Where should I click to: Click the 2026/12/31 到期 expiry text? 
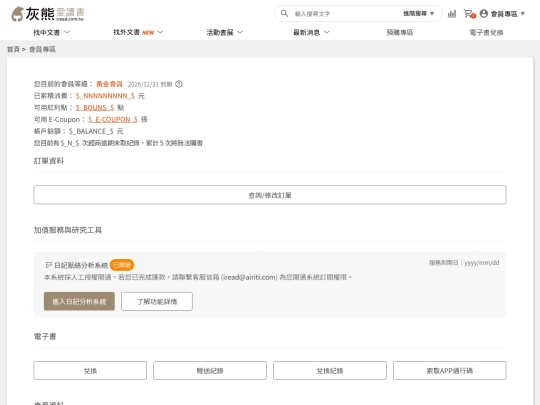[150, 84]
